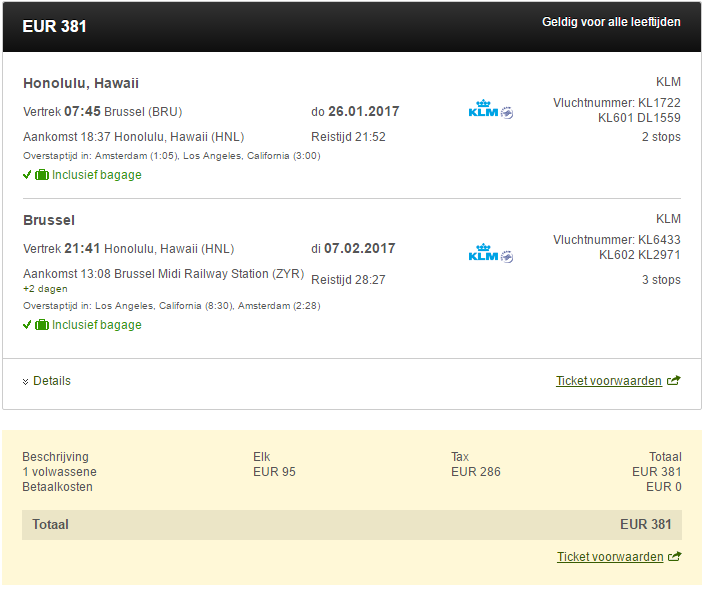Viewport: 707px width, 592px height.
Task: Click departure time 21:41 Honolulu, Hawaii (HNL)
Action: pyautogui.click(x=129, y=249)
